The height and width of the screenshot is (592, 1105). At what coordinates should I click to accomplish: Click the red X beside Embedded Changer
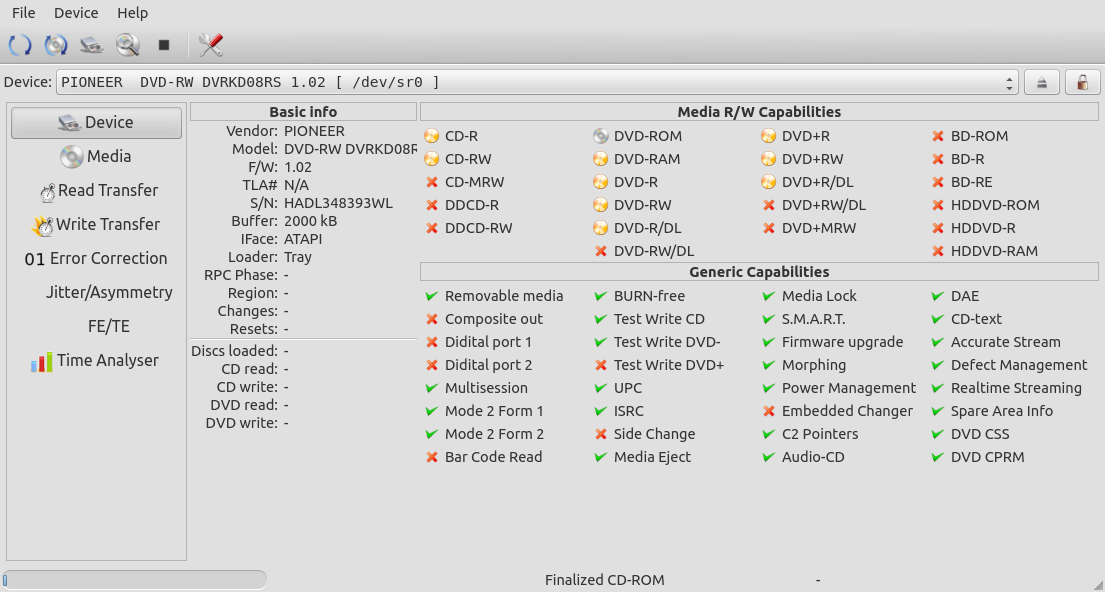(769, 411)
